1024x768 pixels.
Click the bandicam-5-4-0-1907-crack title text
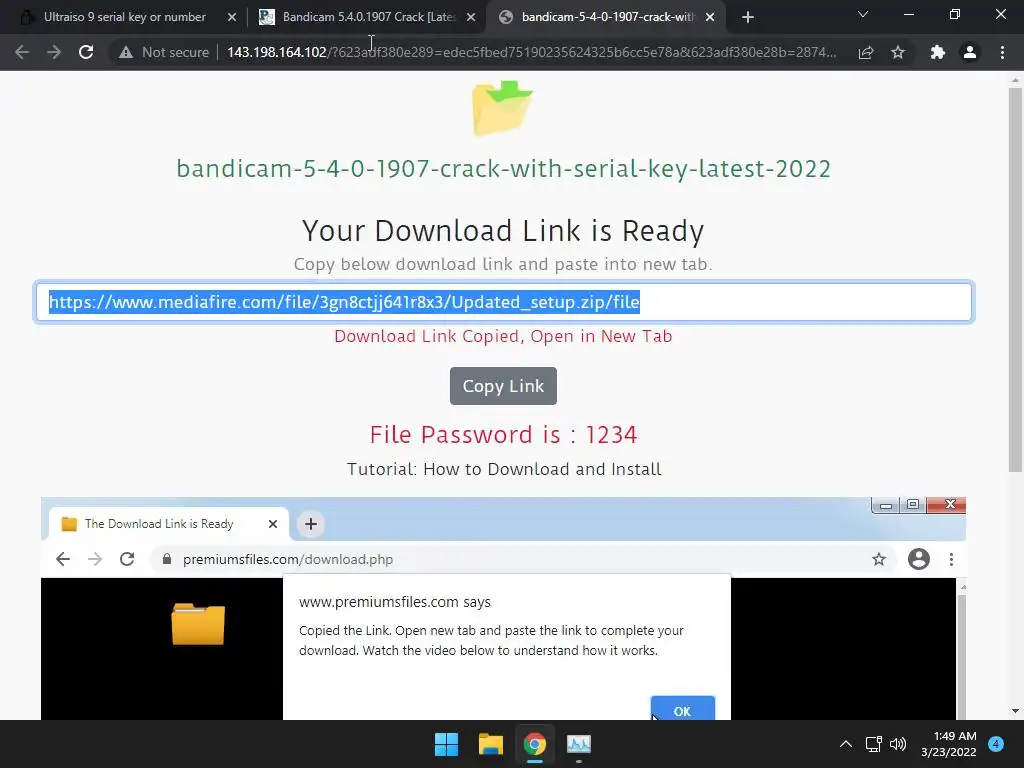click(x=504, y=169)
